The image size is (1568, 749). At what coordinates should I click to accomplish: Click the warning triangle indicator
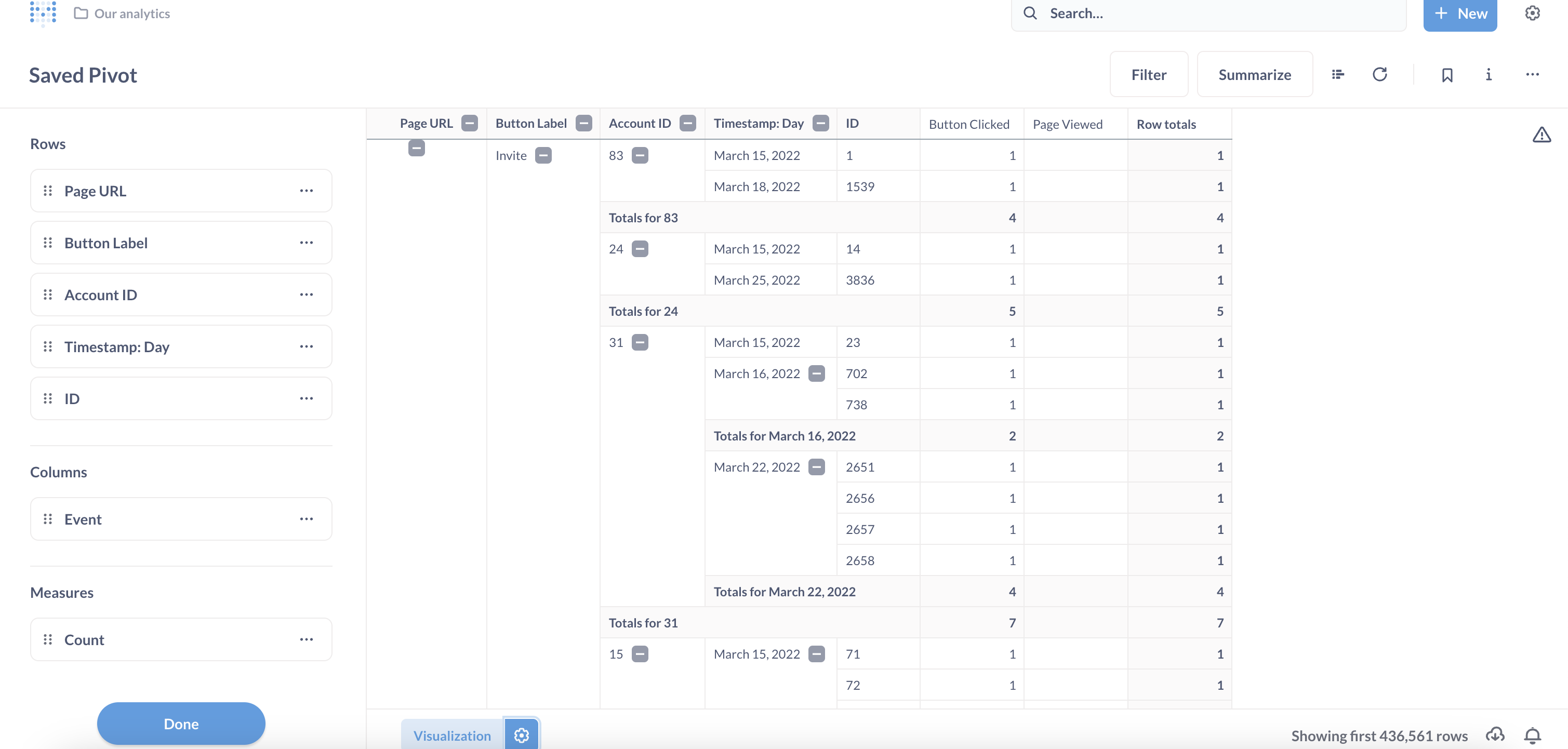[x=1543, y=135]
